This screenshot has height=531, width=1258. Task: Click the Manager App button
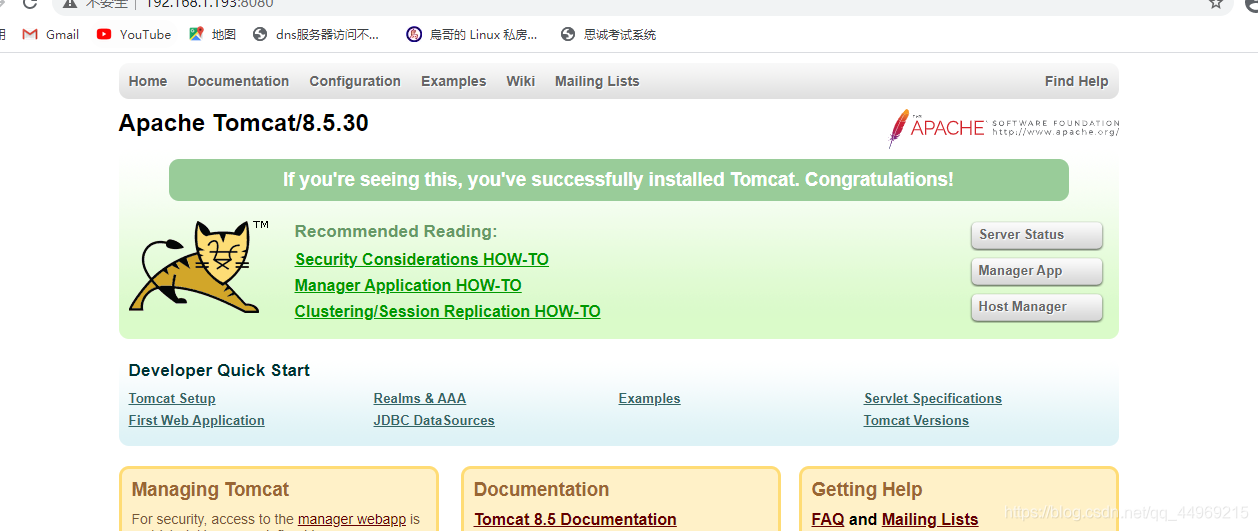(1036, 271)
